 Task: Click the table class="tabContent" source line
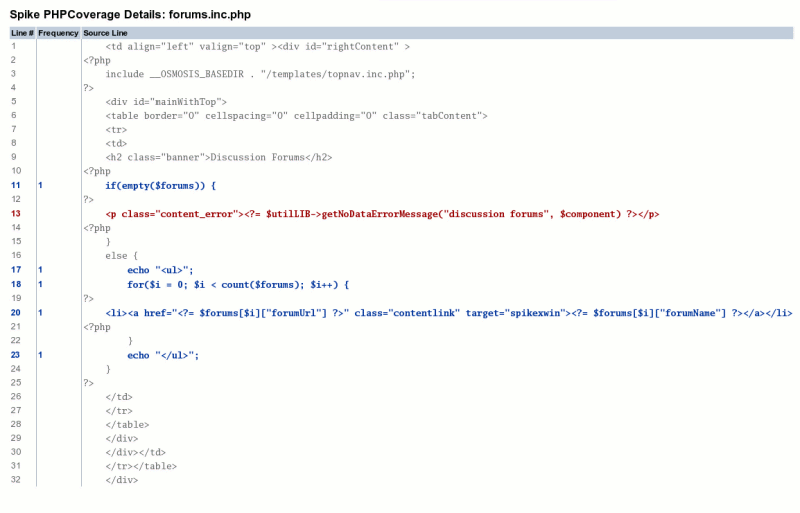tap(296, 116)
